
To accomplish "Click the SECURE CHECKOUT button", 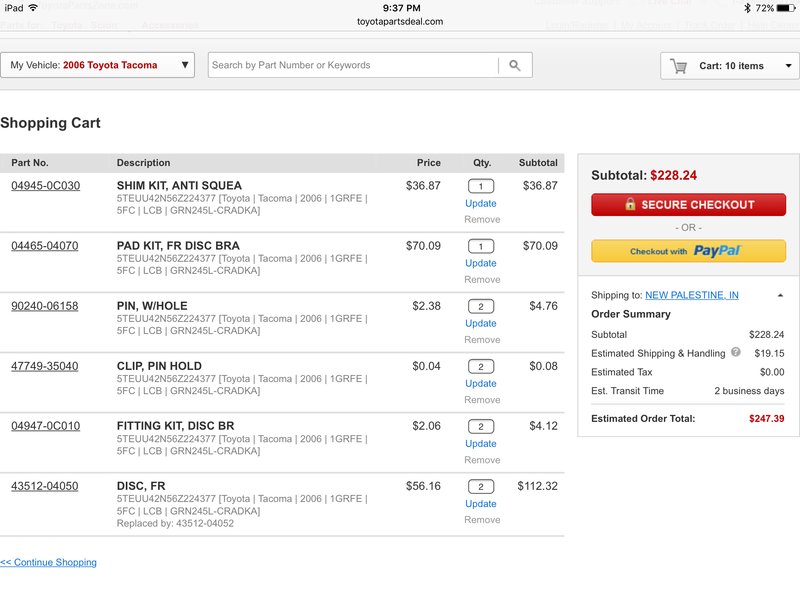I will pos(688,205).
